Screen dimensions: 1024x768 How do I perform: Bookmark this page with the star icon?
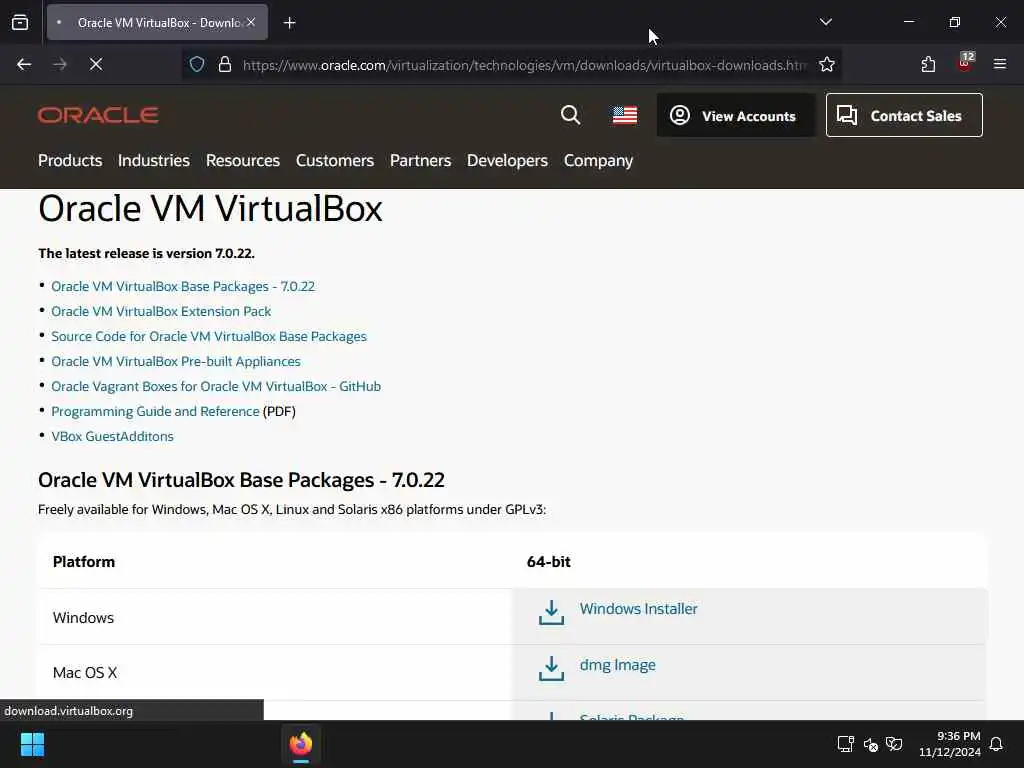click(x=827, y=64)
